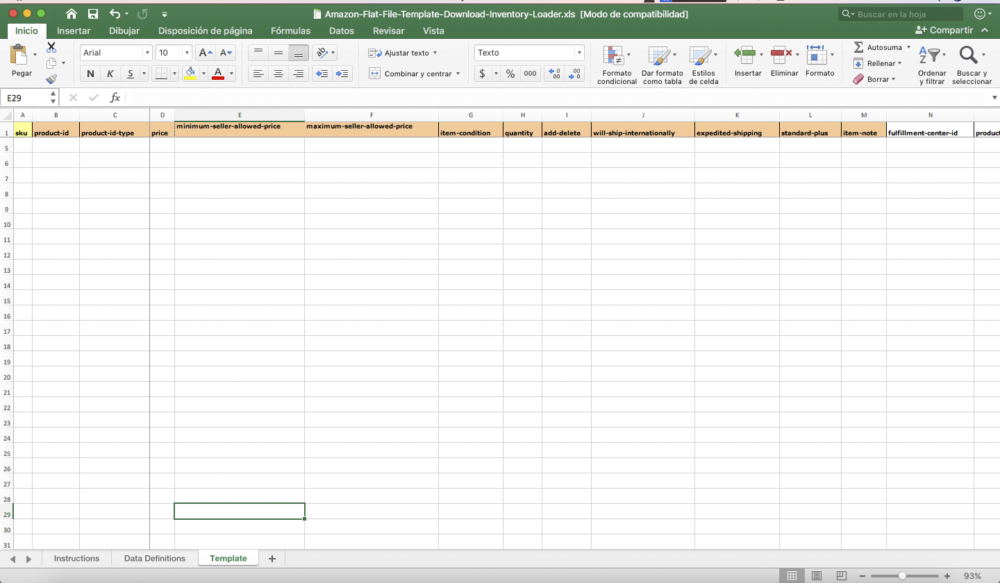Open Buscar y seleccionar magnifier
Screen dimensions: 1000x583
[971, 64]
